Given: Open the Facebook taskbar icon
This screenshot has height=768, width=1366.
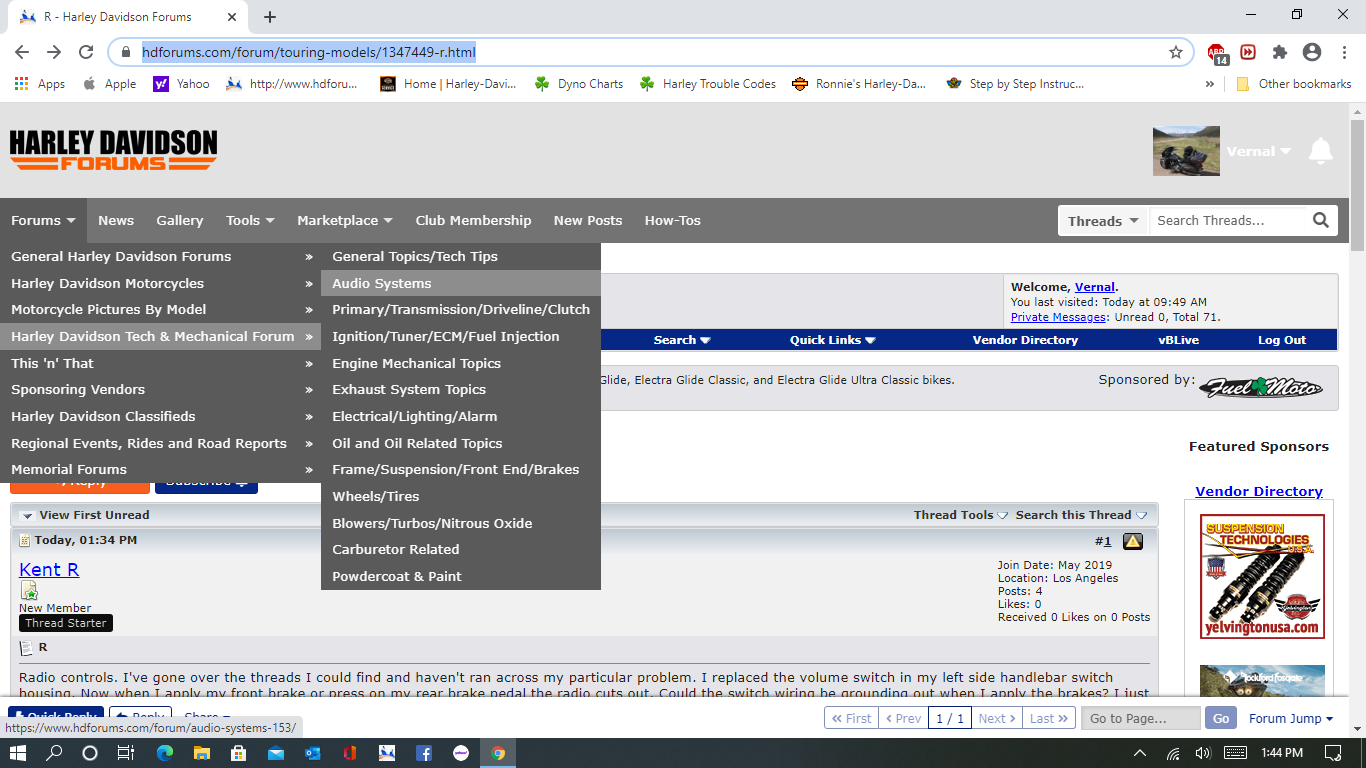Looking at the screenshot, I should coord(423,753).
